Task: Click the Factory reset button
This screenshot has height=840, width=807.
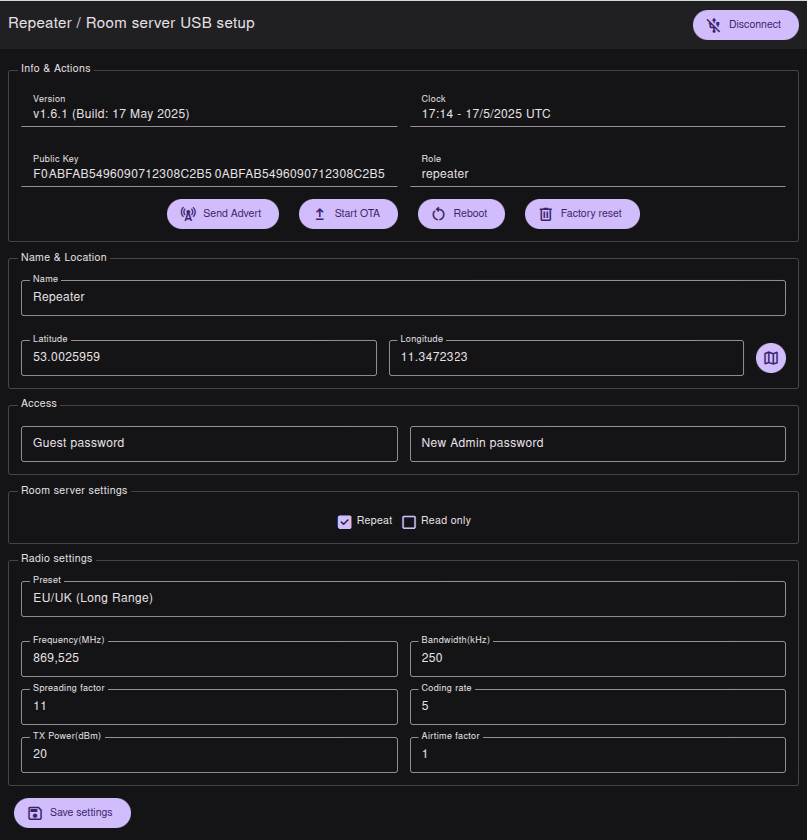Action: 581,214
